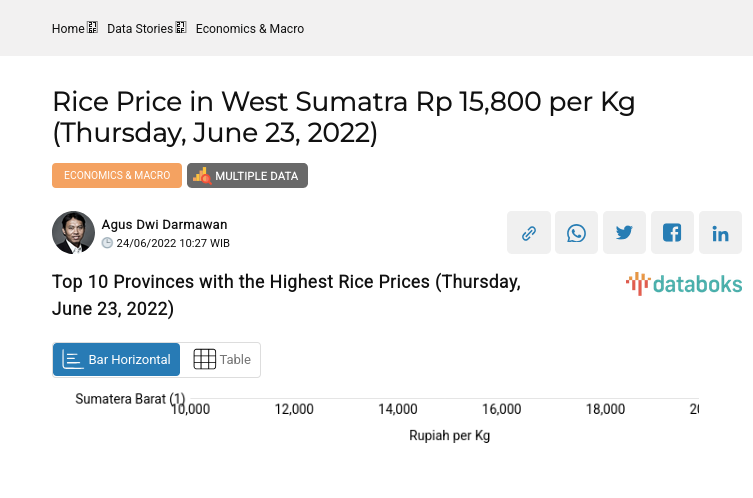Share the article on Twitter
Viewport: 753px width, 498px height.
[625, 233]
